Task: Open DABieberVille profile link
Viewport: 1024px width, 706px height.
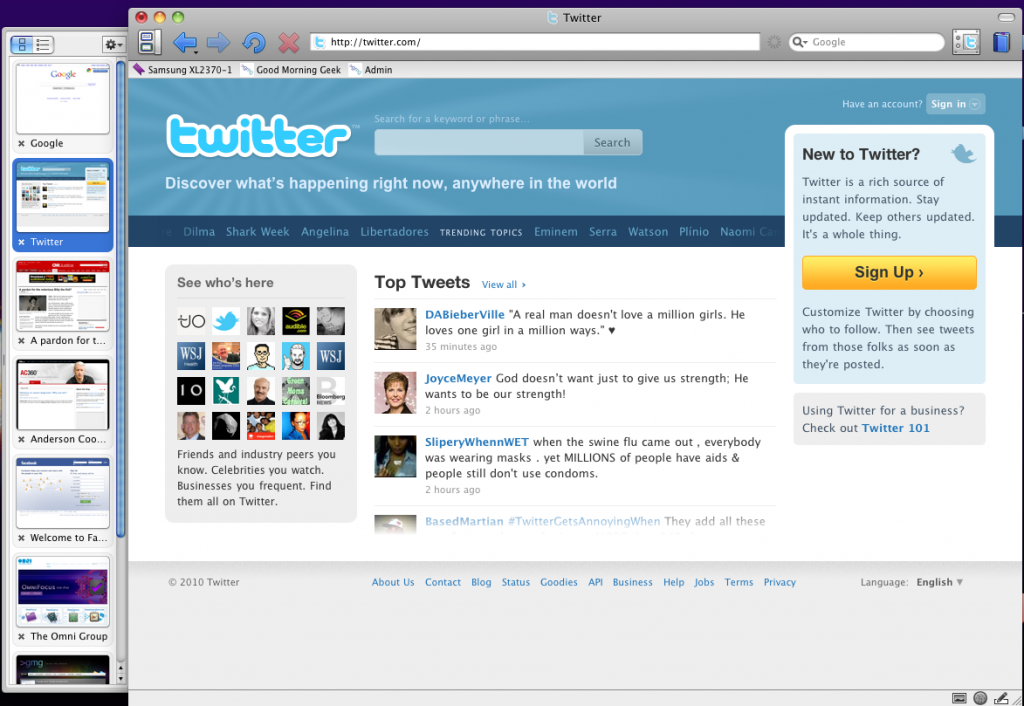Action: (465, 315)
